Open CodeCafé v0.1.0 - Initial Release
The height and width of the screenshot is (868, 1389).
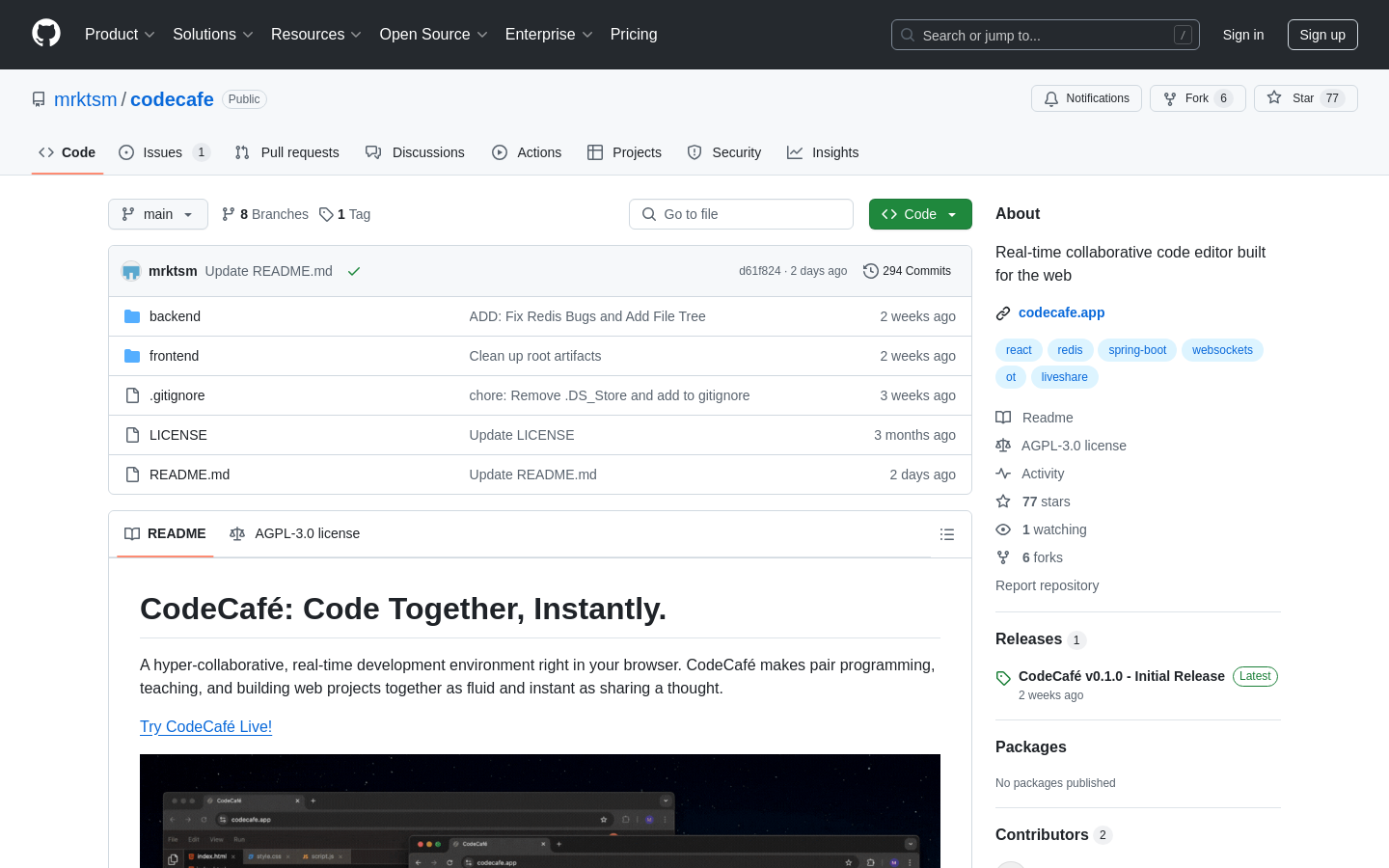(x=1122, y=676)
